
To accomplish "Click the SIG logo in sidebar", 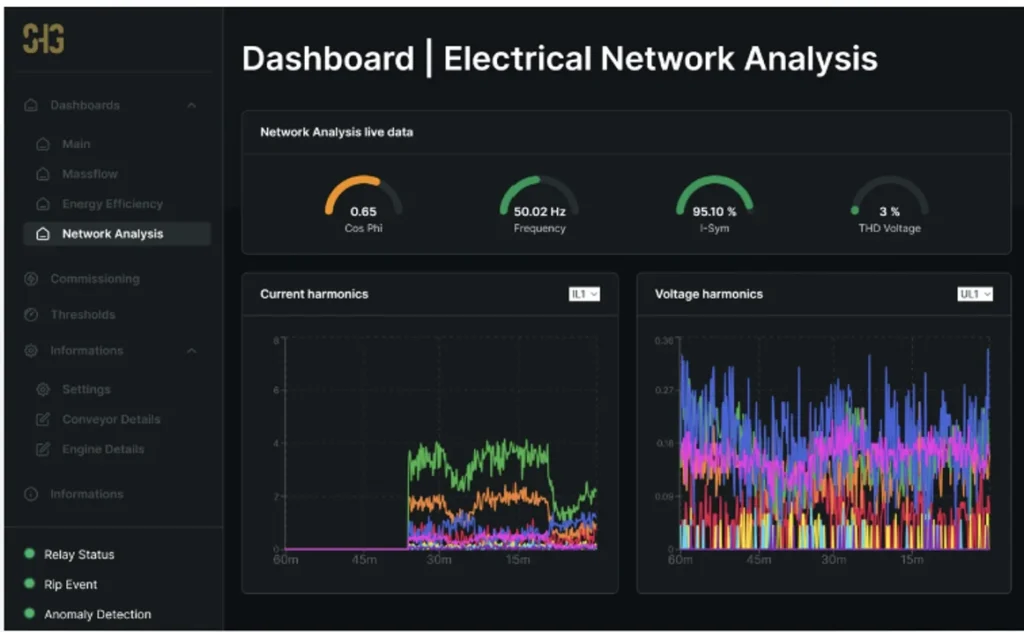I will 43,39.
